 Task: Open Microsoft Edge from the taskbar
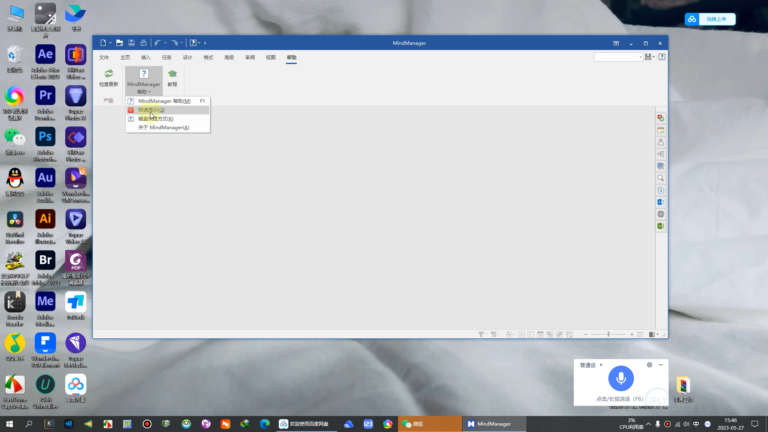(x=264, y=424)
